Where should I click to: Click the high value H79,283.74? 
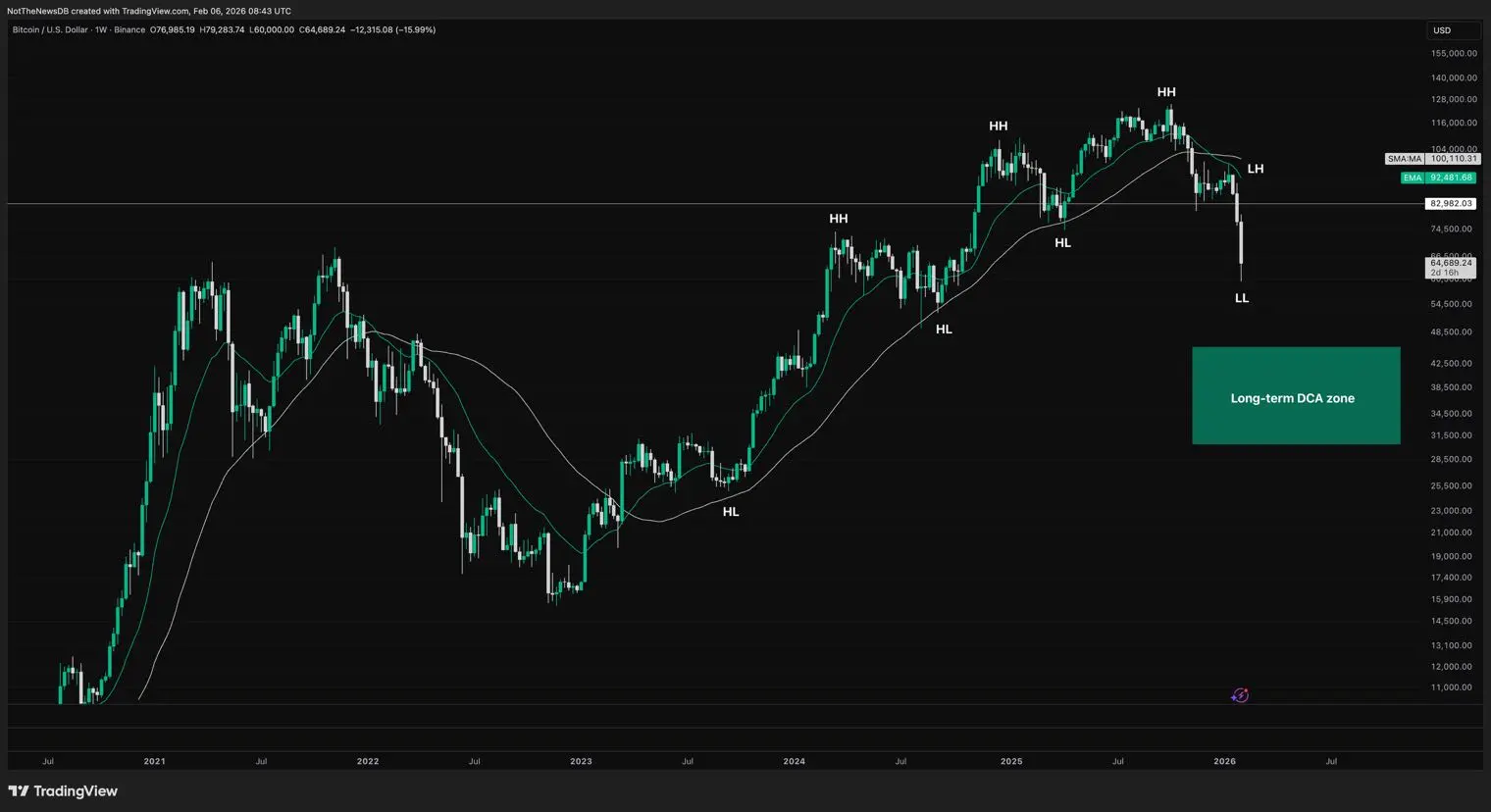pyautogui.click(x=222, y=30)
